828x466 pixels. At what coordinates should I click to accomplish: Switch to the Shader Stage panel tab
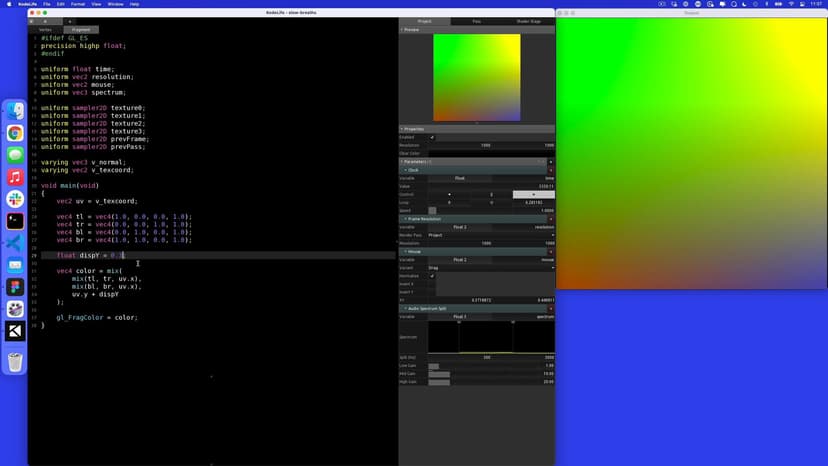coord(528,21)
